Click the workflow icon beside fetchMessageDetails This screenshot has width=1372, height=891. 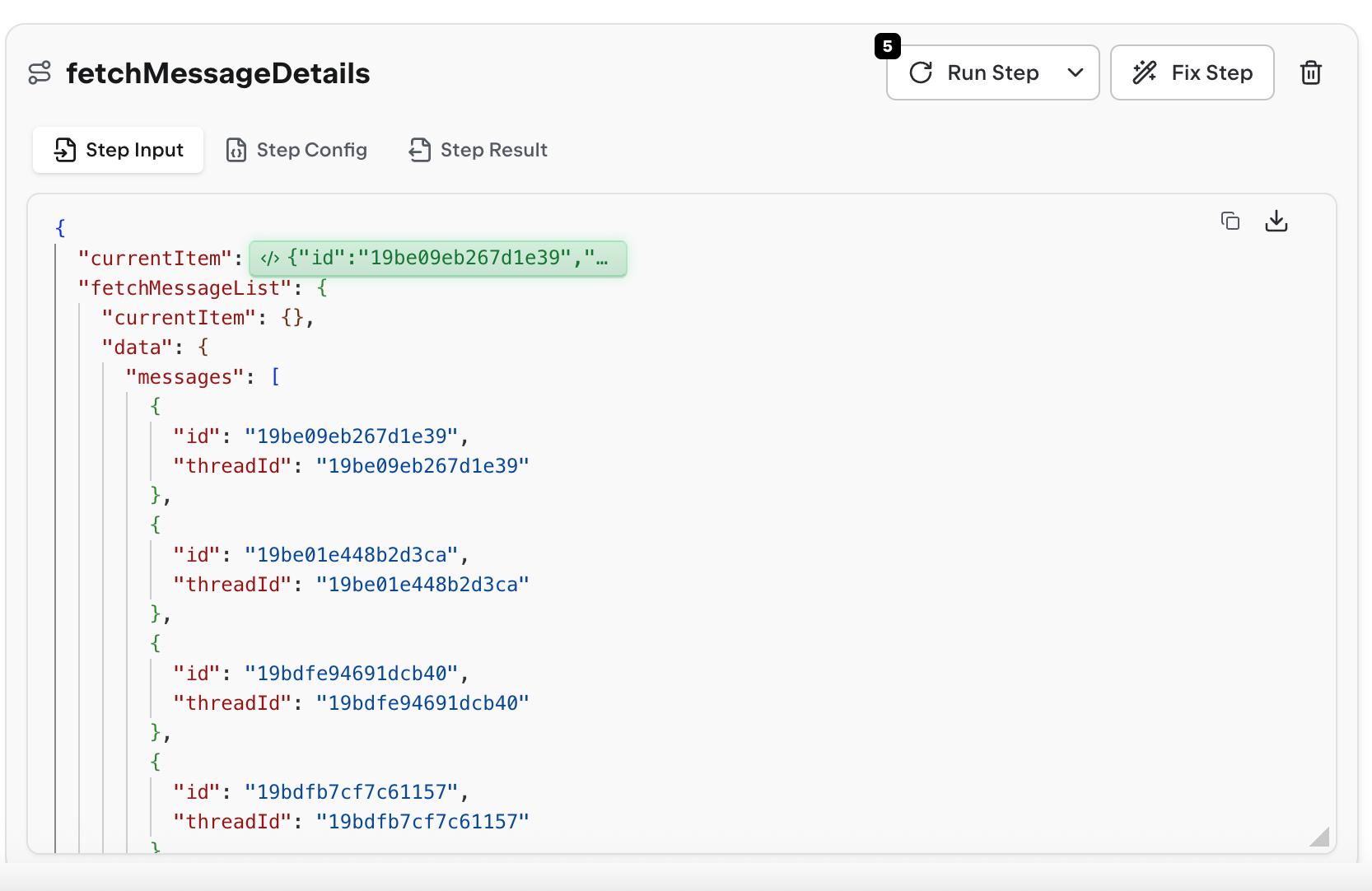pos(40,72)
